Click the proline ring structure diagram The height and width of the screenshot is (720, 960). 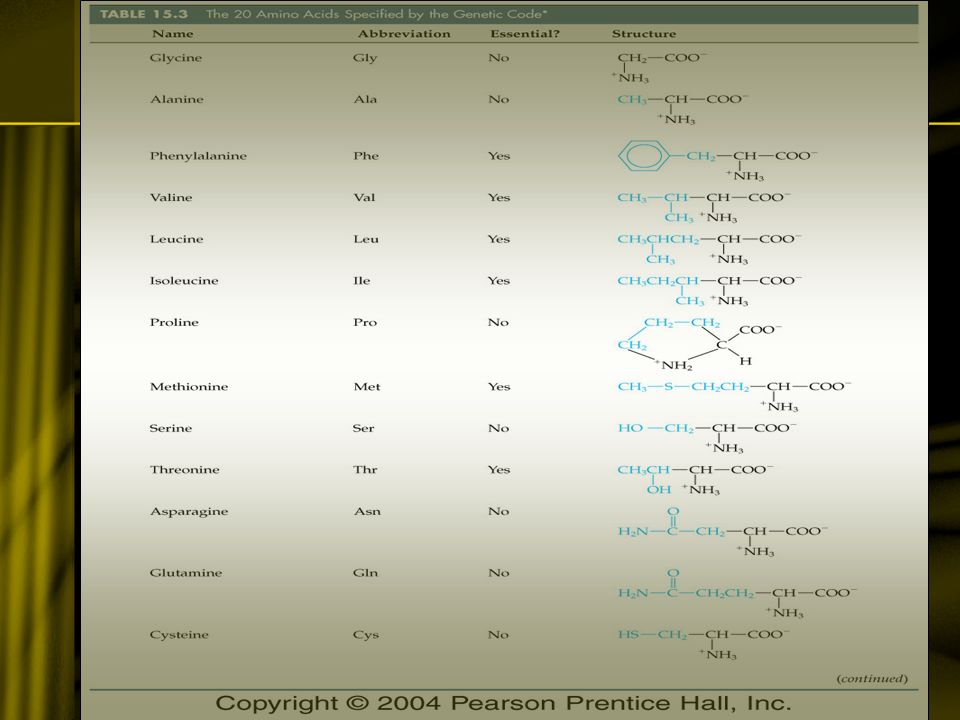tap(699, 343)
